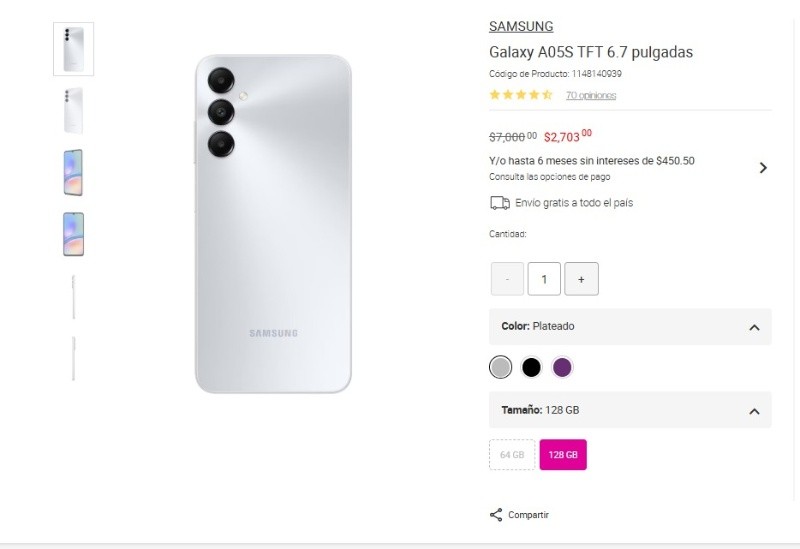This screenshot has width=800, height=549.
Task: Click Consulta las opciones de pago
Action: point(549,177)
